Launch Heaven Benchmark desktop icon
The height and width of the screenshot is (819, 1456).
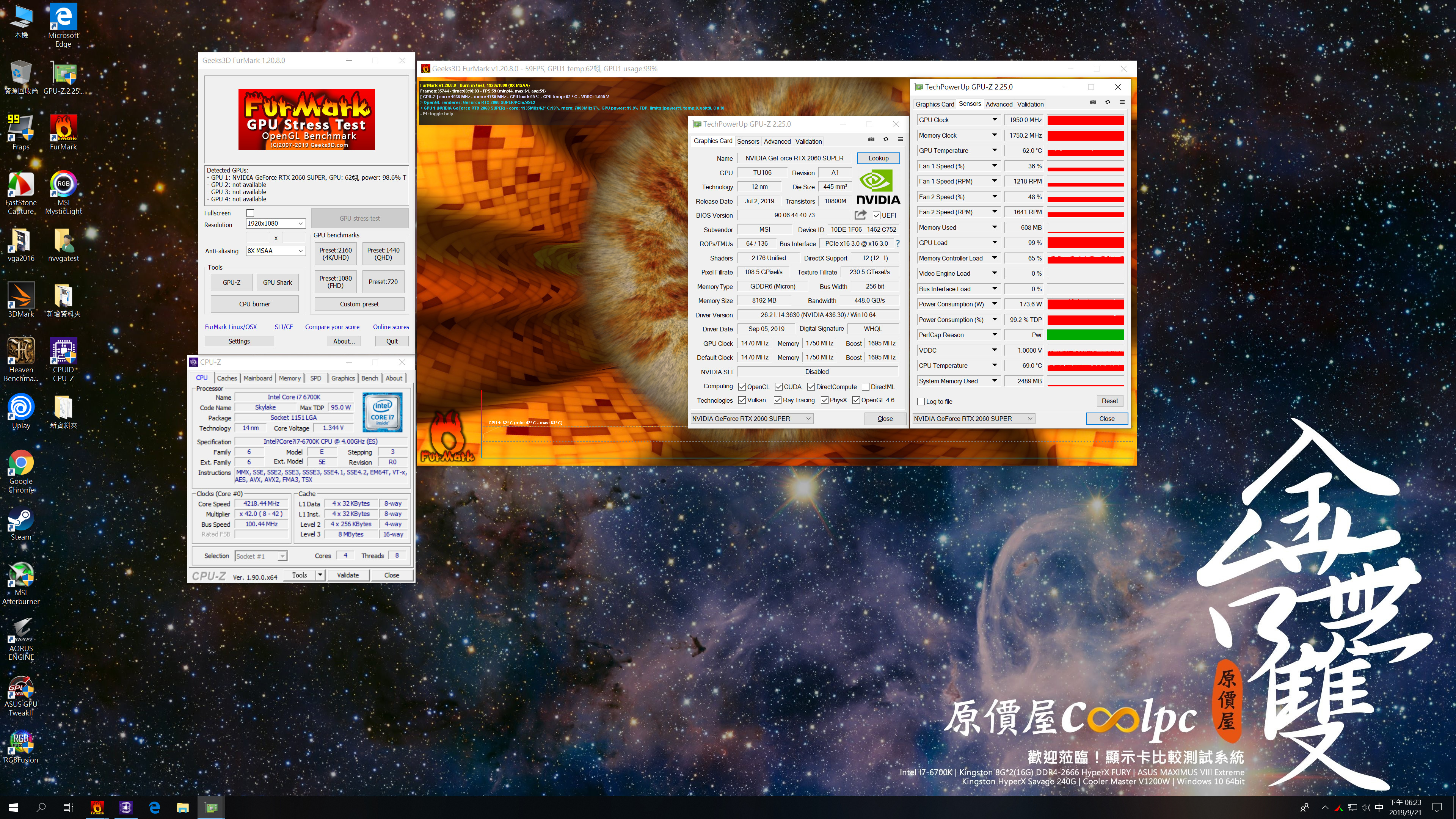point(21,359)
